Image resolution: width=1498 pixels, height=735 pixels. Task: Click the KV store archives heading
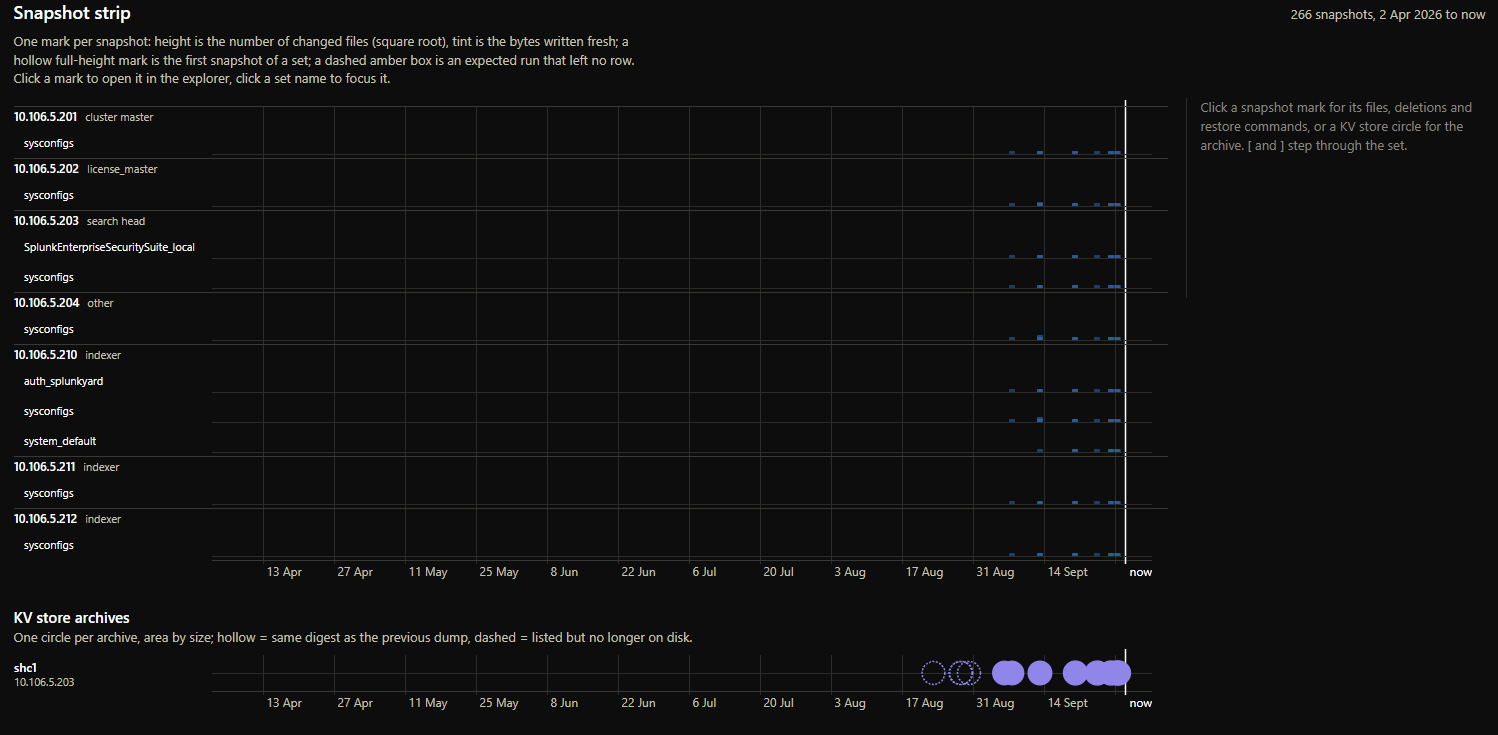click(72, 618)
